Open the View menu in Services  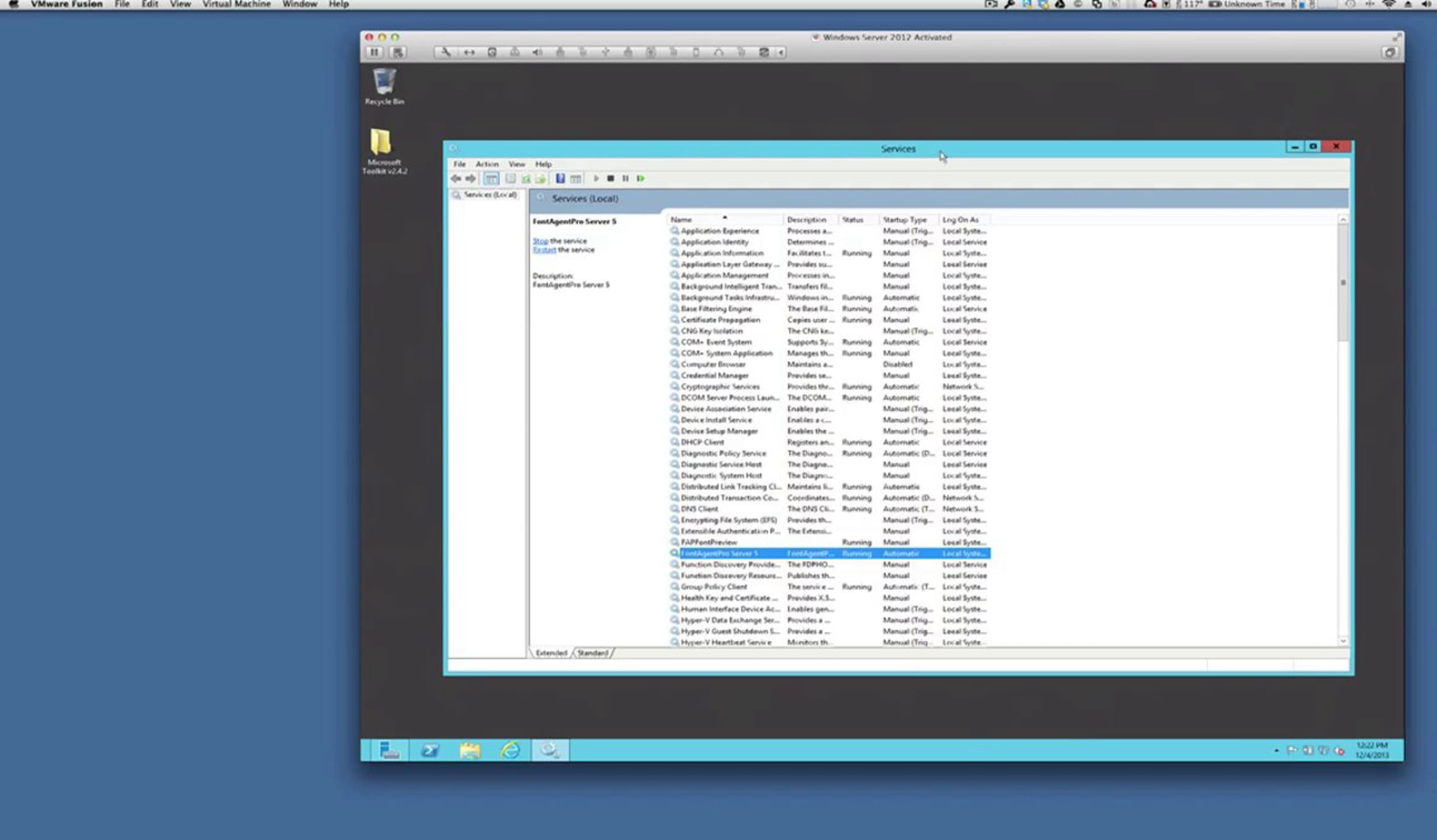tap(516, 164)
